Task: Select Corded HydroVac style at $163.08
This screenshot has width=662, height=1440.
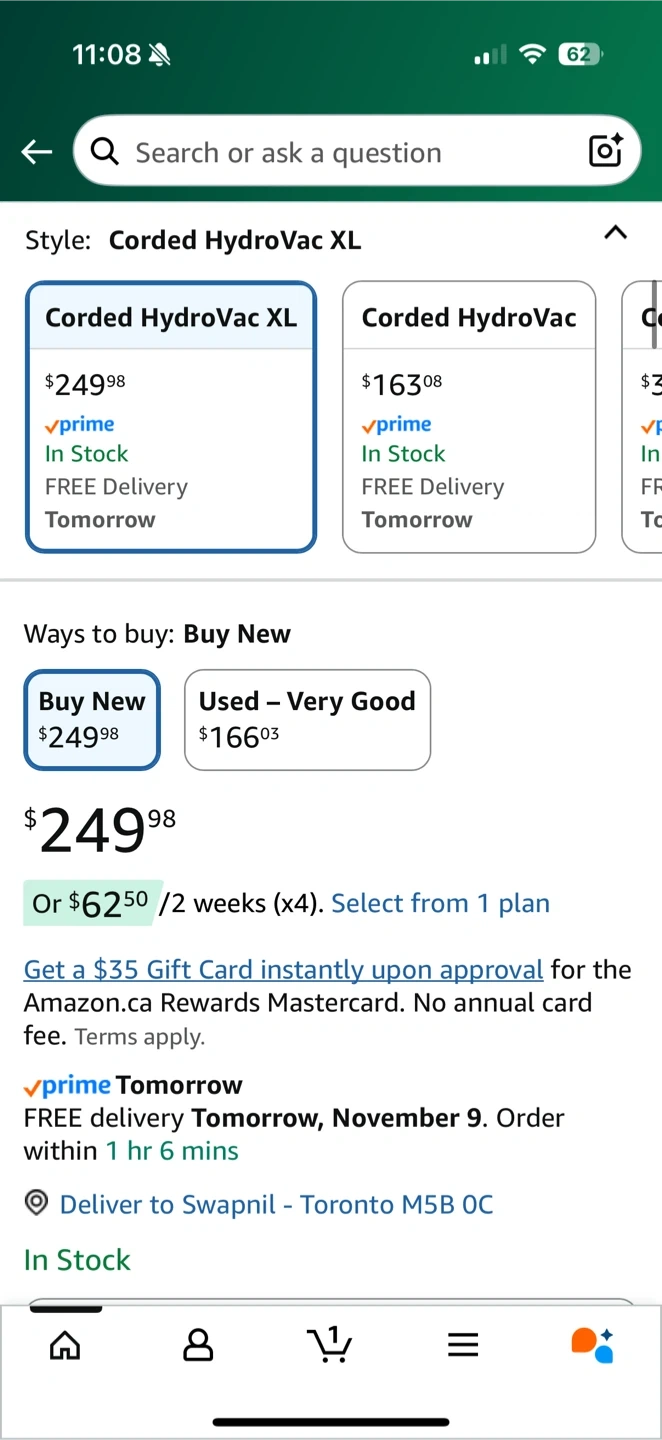Action: pyautogui.click(x=469, y=417)
